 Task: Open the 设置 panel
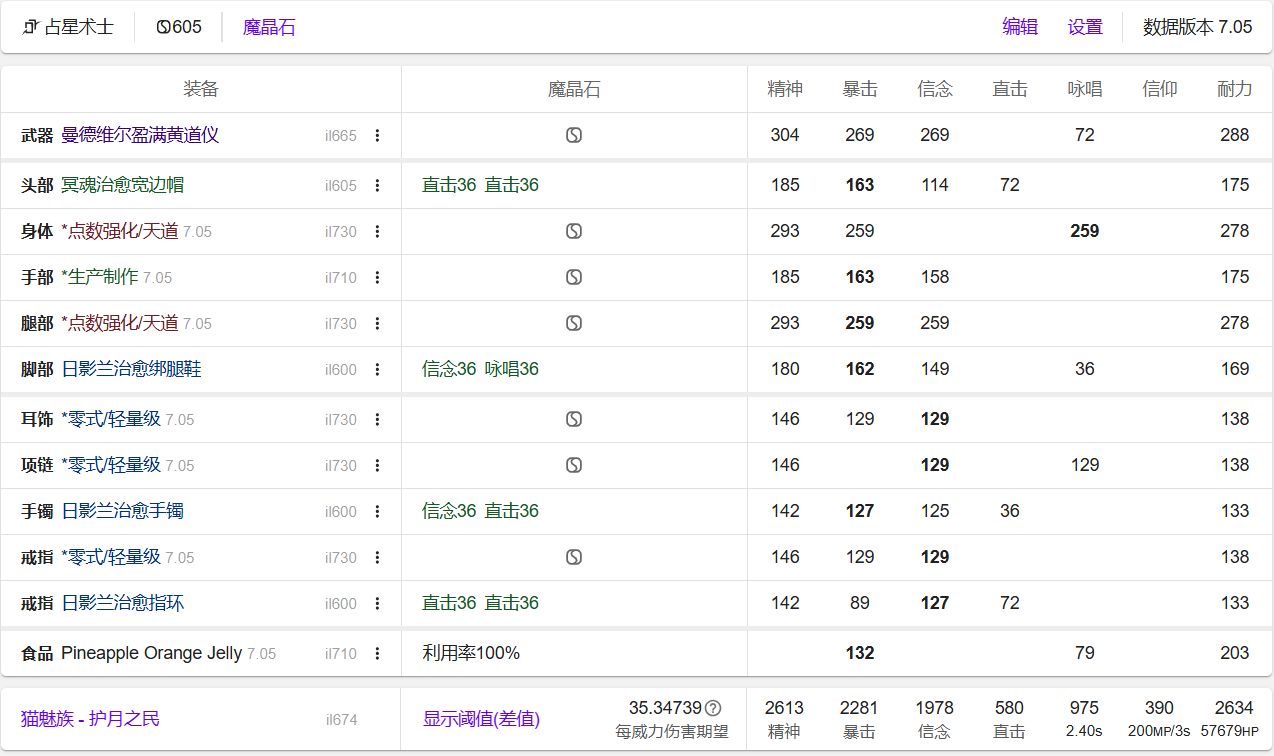[x=1084, y=27]
